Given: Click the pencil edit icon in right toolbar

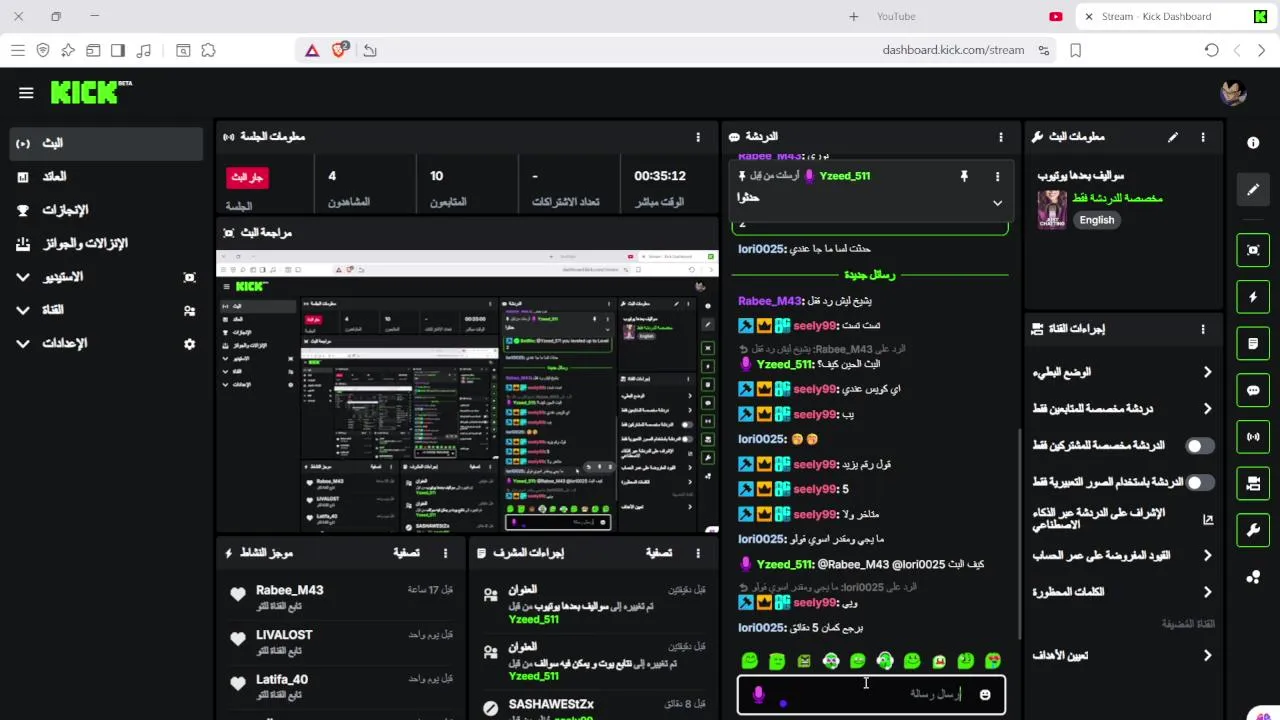Looking at the screenshot, I should coord(1253,189).
